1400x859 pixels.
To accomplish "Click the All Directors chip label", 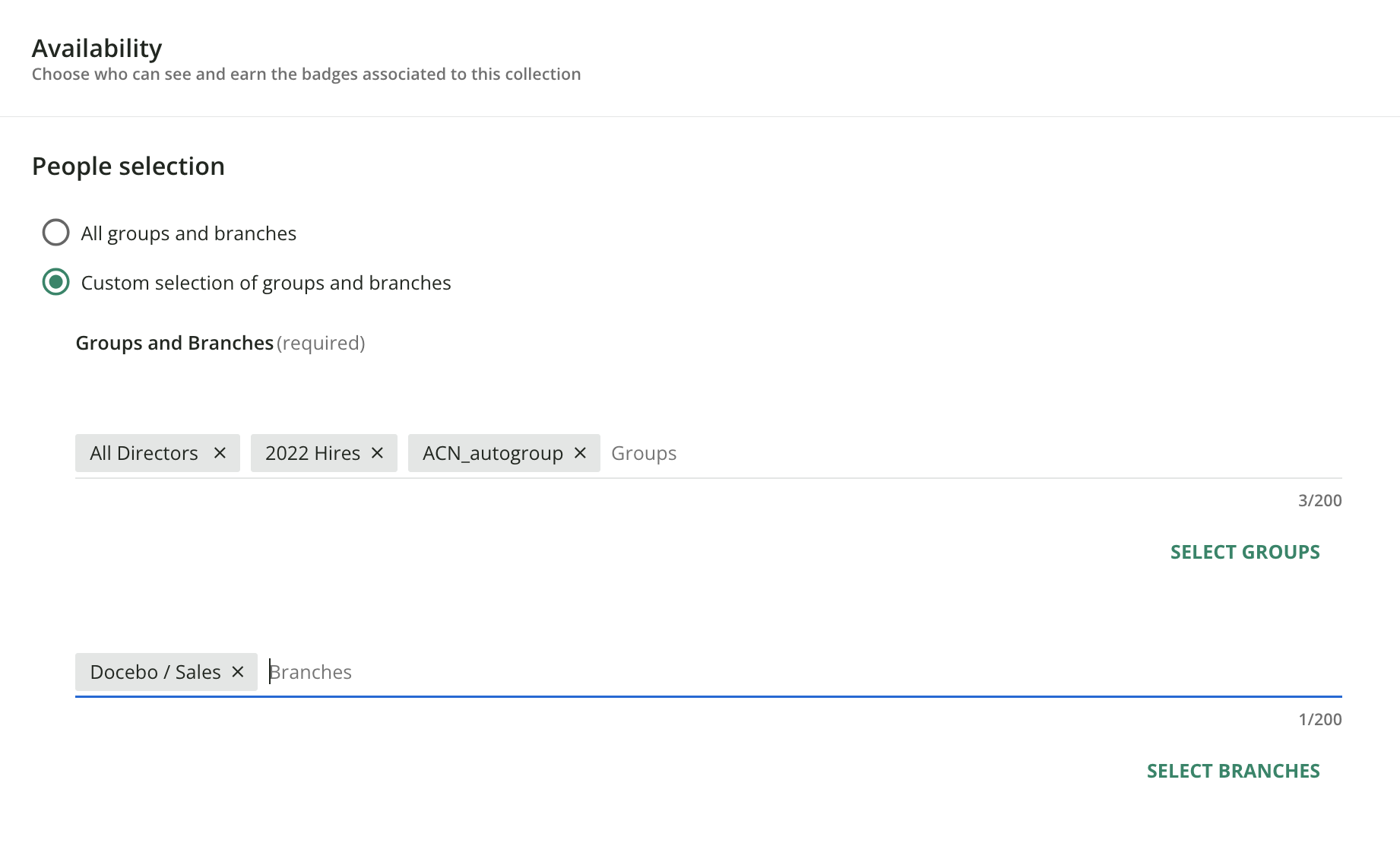I will [x=144, y=453].
